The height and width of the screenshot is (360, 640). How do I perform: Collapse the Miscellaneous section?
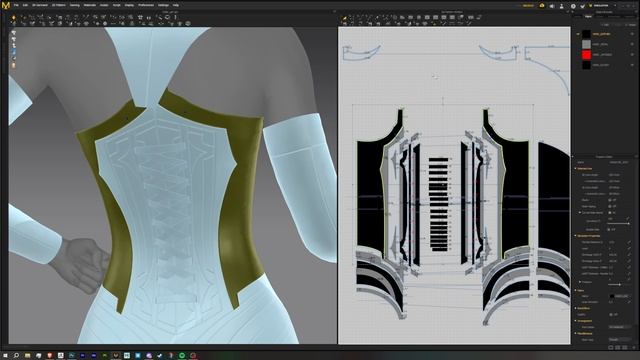coord(576,333)
